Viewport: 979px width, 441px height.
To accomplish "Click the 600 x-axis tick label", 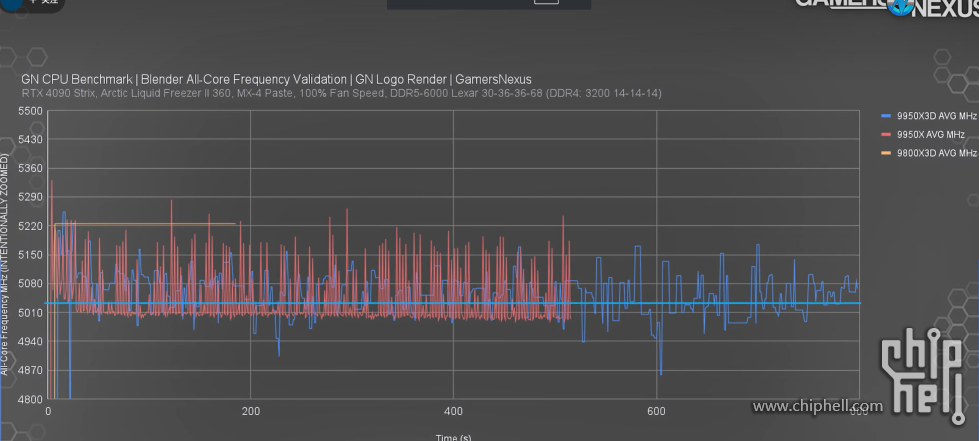I will click(656, 412).
